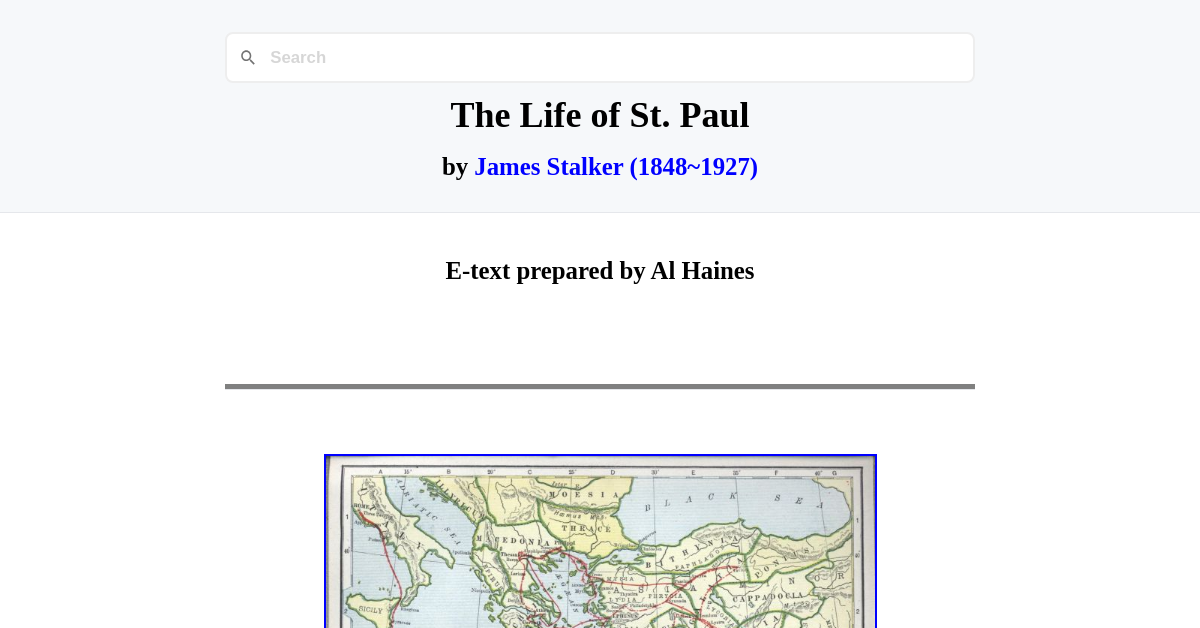The width and height of the screenshot is (1200, 628).
Task: Click SICILY on the map
Action: [x=371, y=609]
